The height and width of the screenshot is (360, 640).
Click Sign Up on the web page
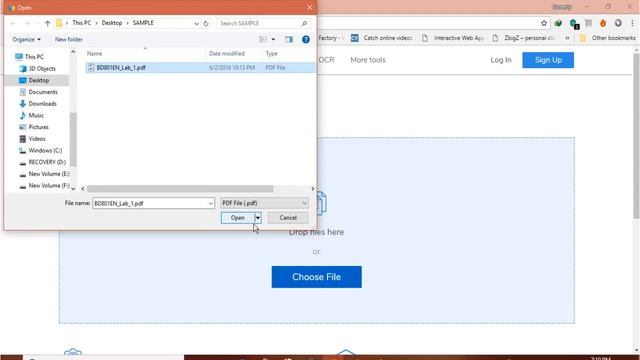coord(548,60)
